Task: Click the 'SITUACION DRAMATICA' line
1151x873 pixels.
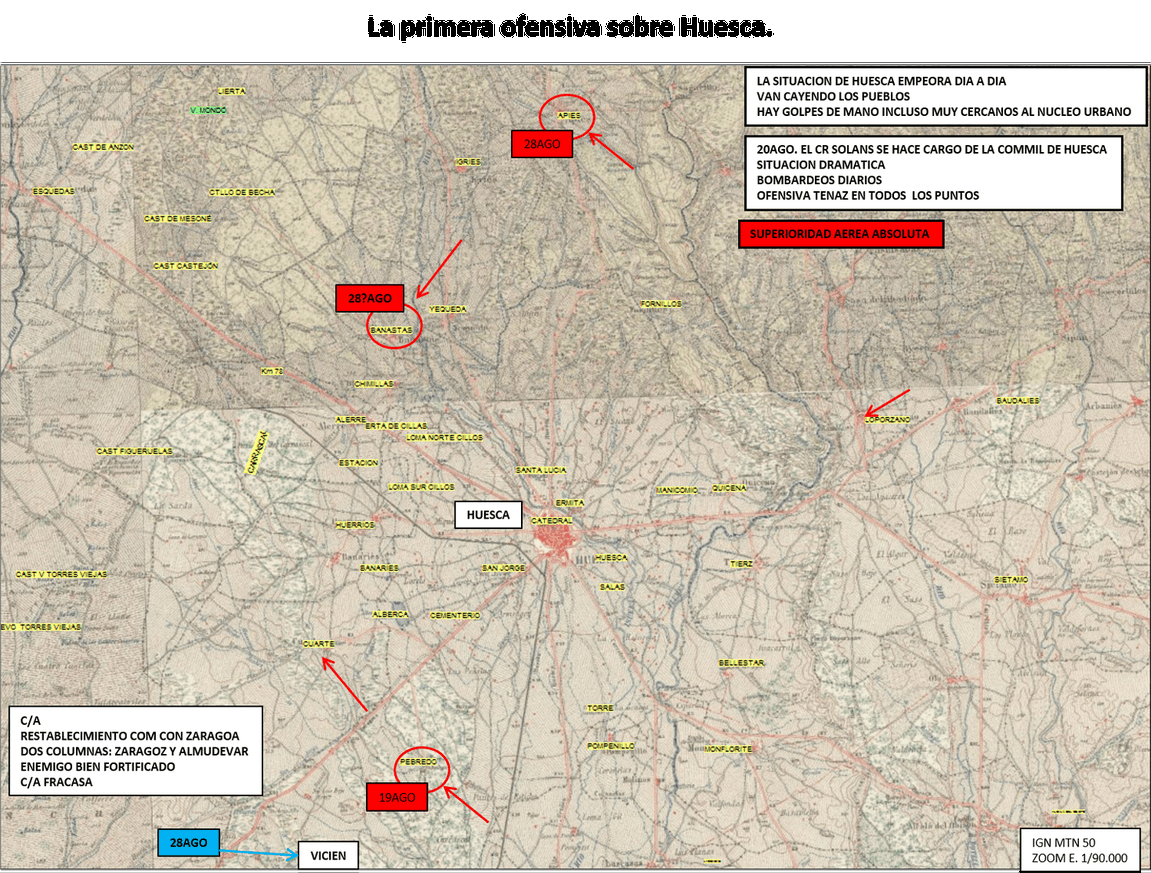Action: point(821,164)
